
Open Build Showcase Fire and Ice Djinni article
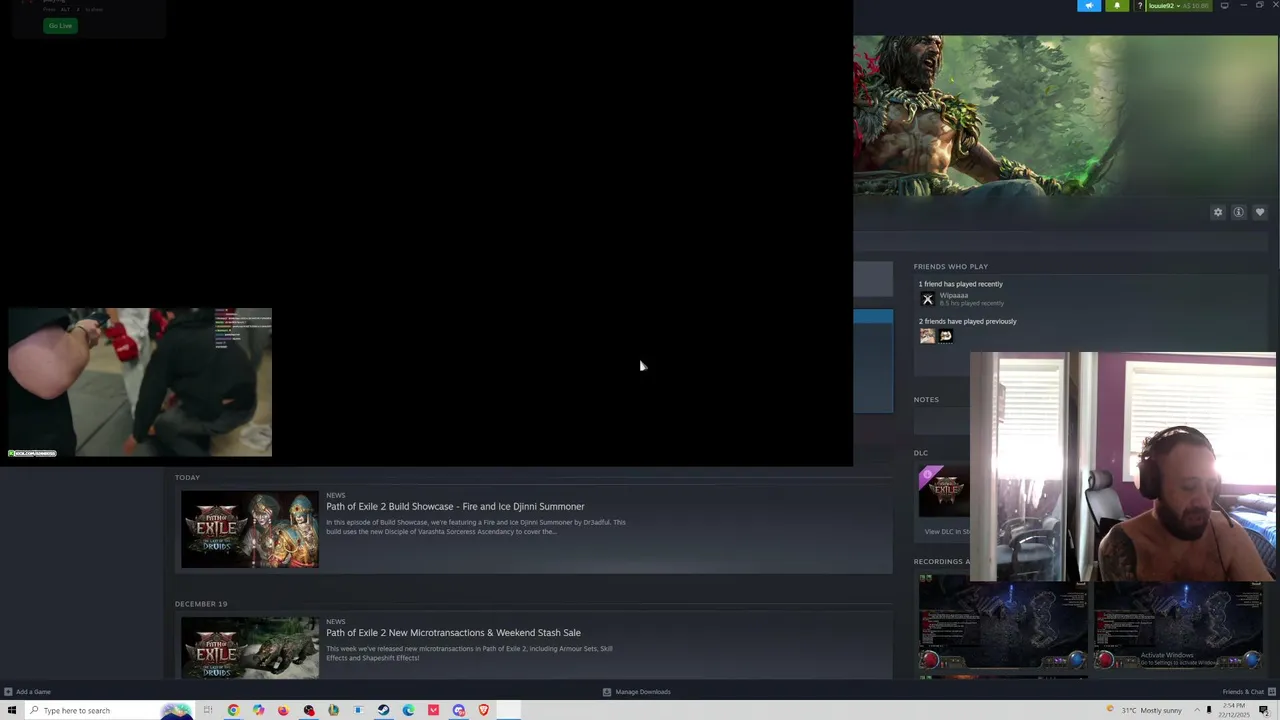click(x=455, y=506)
